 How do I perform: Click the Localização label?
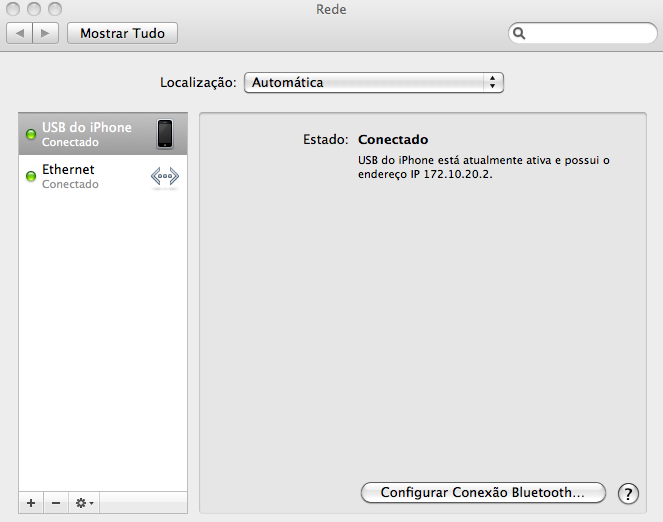tap(198, 82)
